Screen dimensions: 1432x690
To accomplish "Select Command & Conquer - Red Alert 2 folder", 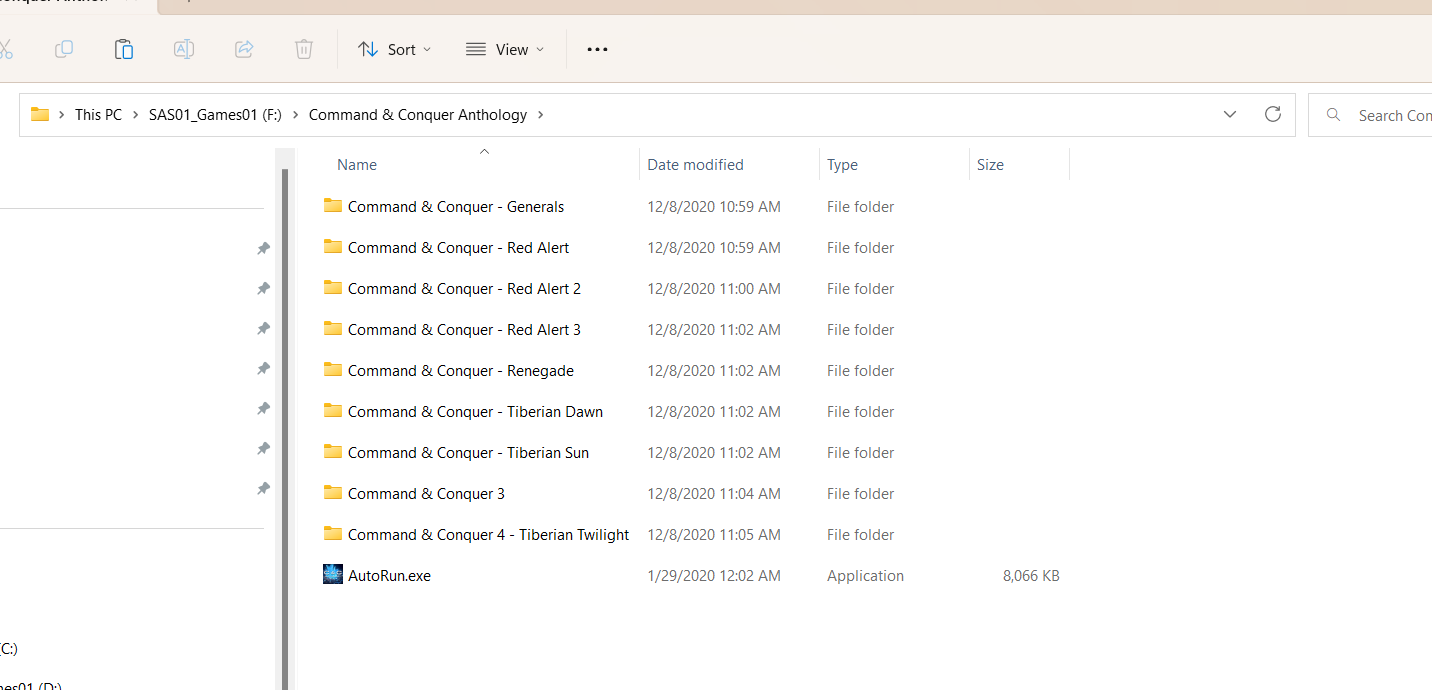I will click(464, 289).
